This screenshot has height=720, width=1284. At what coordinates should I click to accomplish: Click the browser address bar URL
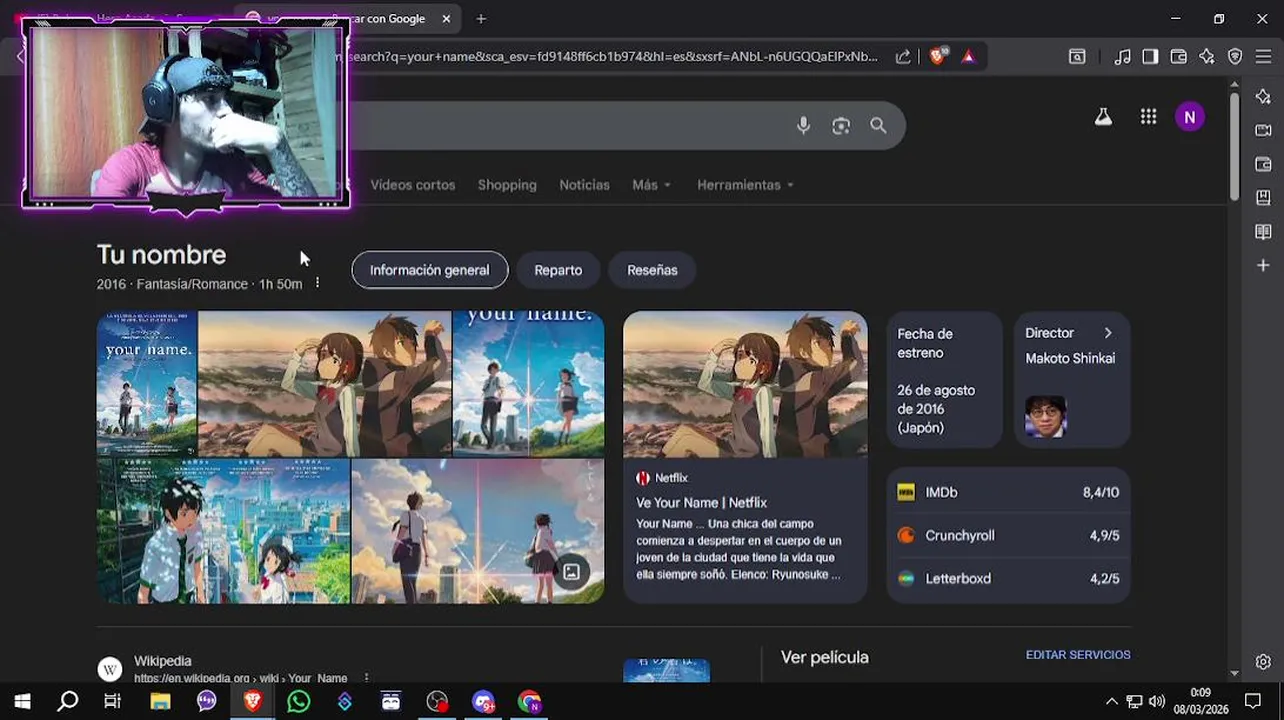(x=610, y=57)
